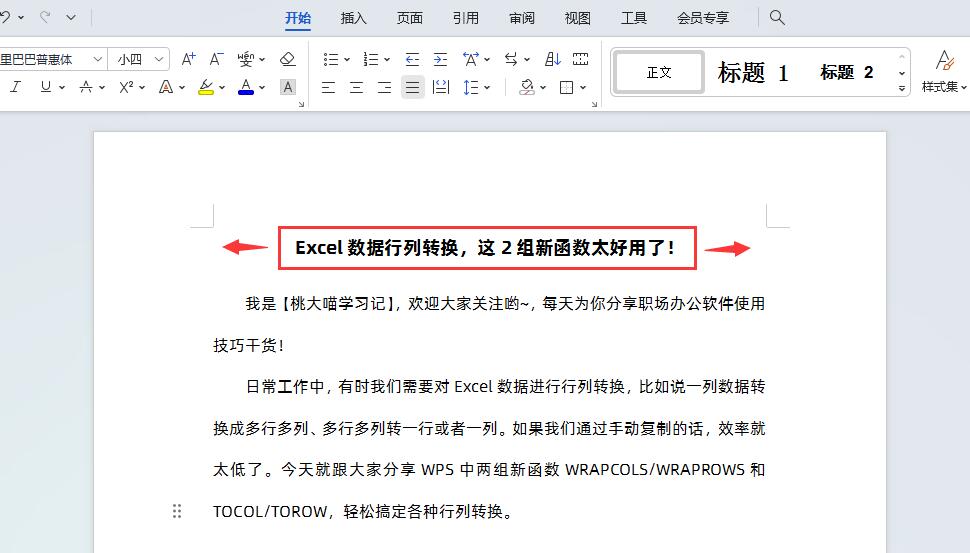Switch to the 会员专享 tab
970x553 pixels.
click(x=703, y=18)
